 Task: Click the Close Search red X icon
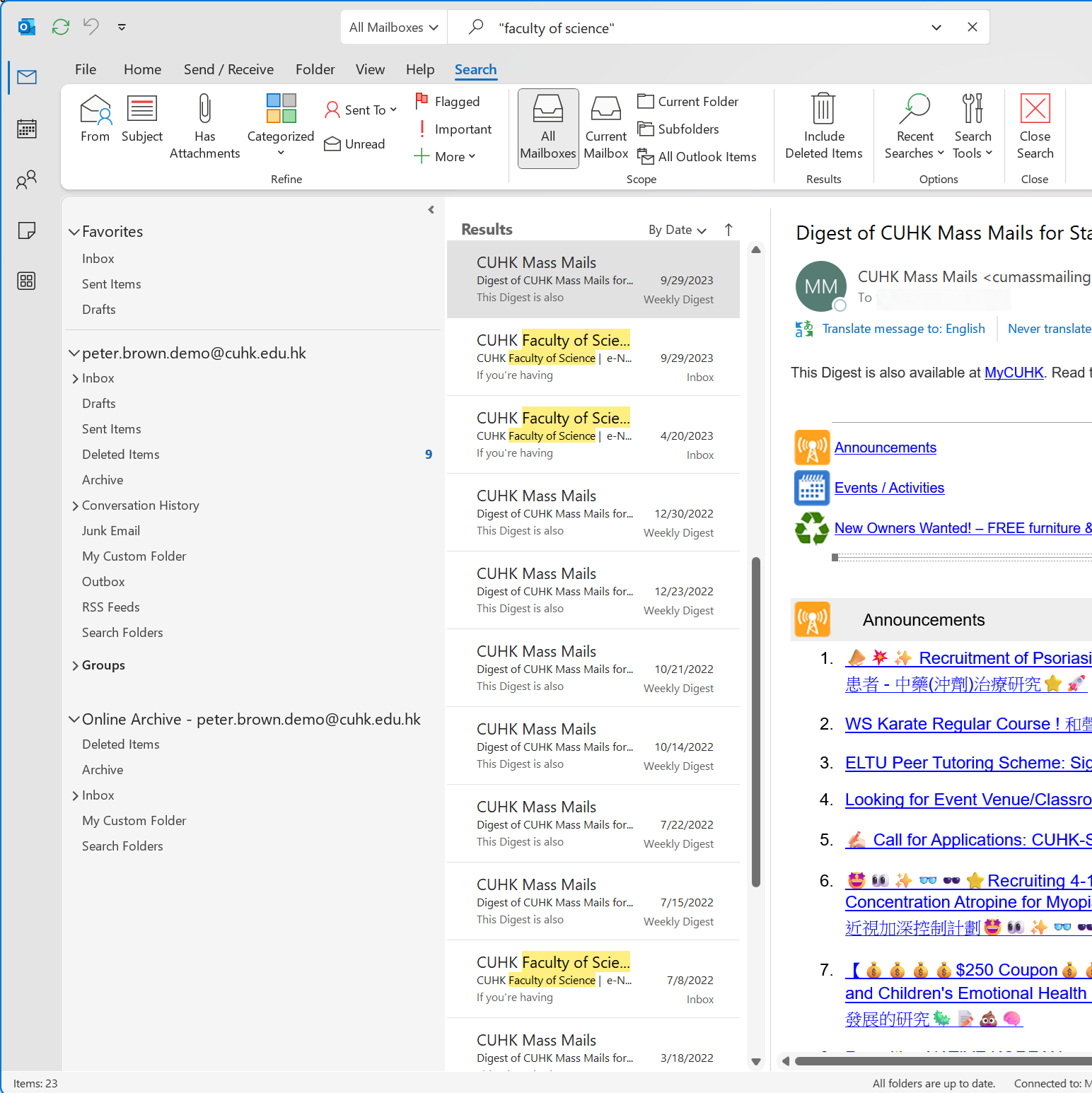(x=1035, y=110)
